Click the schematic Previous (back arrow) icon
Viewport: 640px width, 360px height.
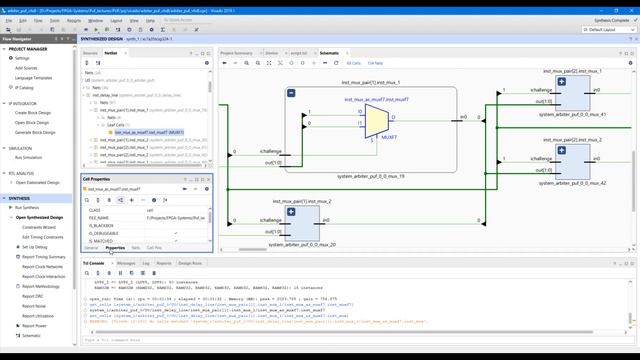[224, 63]
